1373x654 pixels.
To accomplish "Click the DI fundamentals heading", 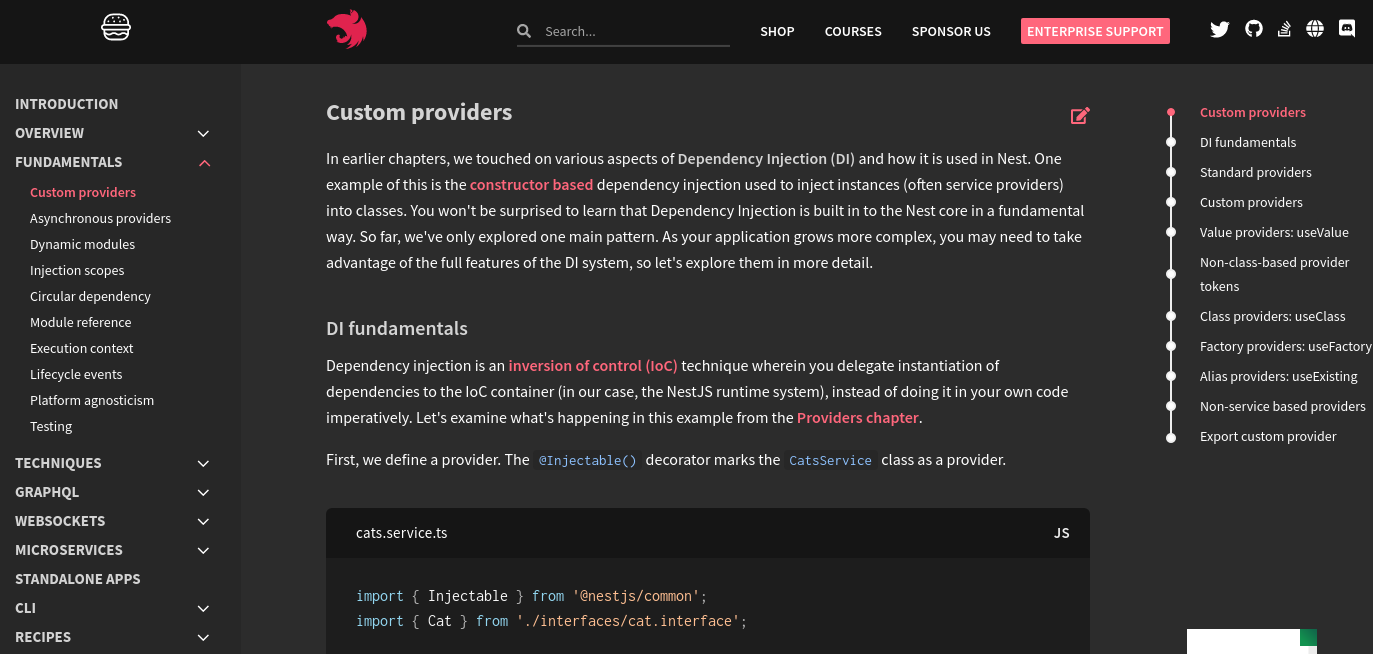I will pos(397,328).
